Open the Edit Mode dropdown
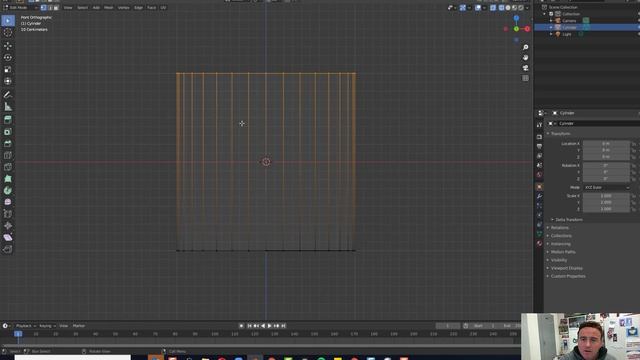Viewport: 640px width, 360px height. [20, 7]
